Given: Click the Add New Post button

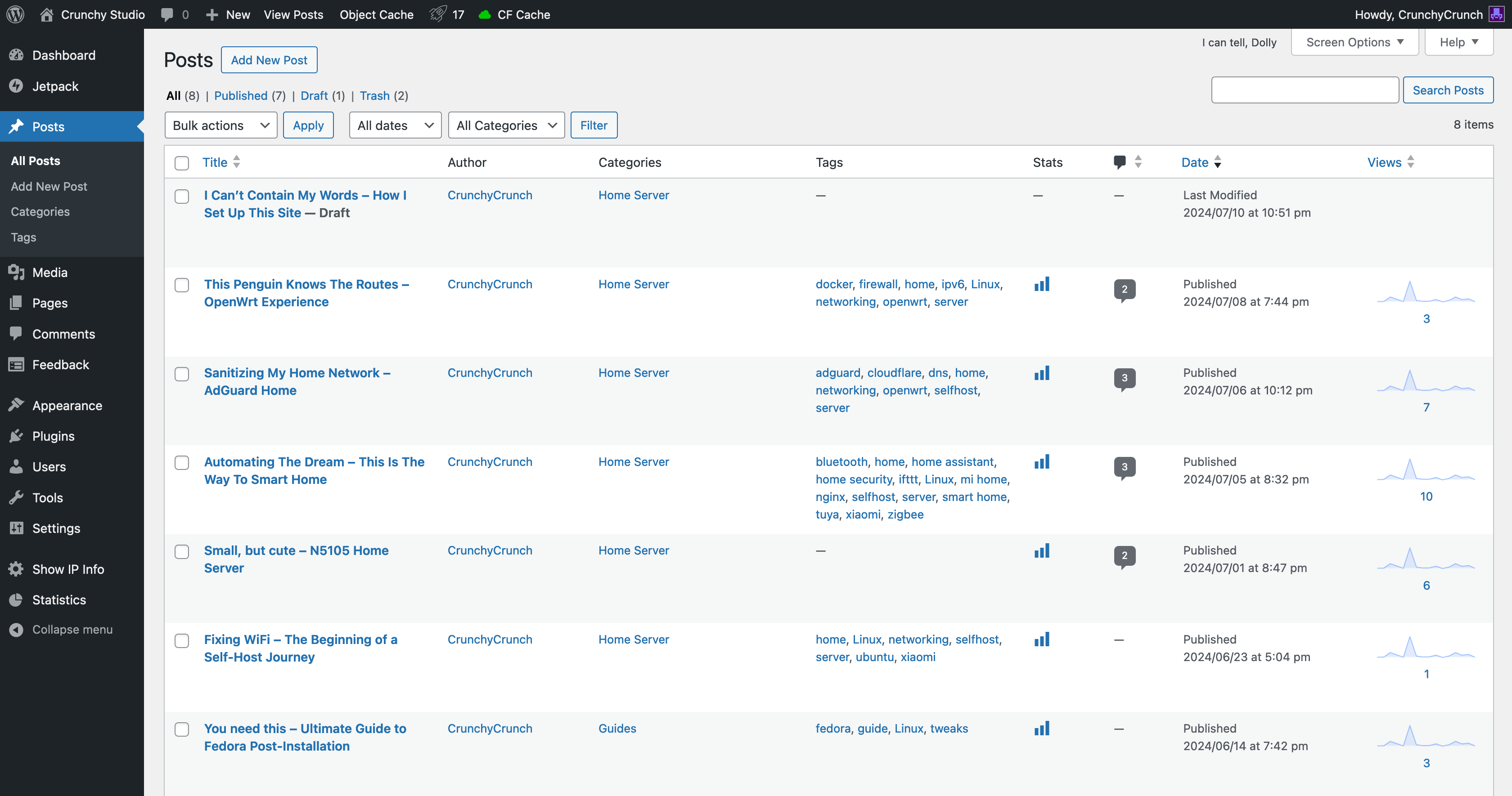Looking at the screenshot, I should coord(269,59).
